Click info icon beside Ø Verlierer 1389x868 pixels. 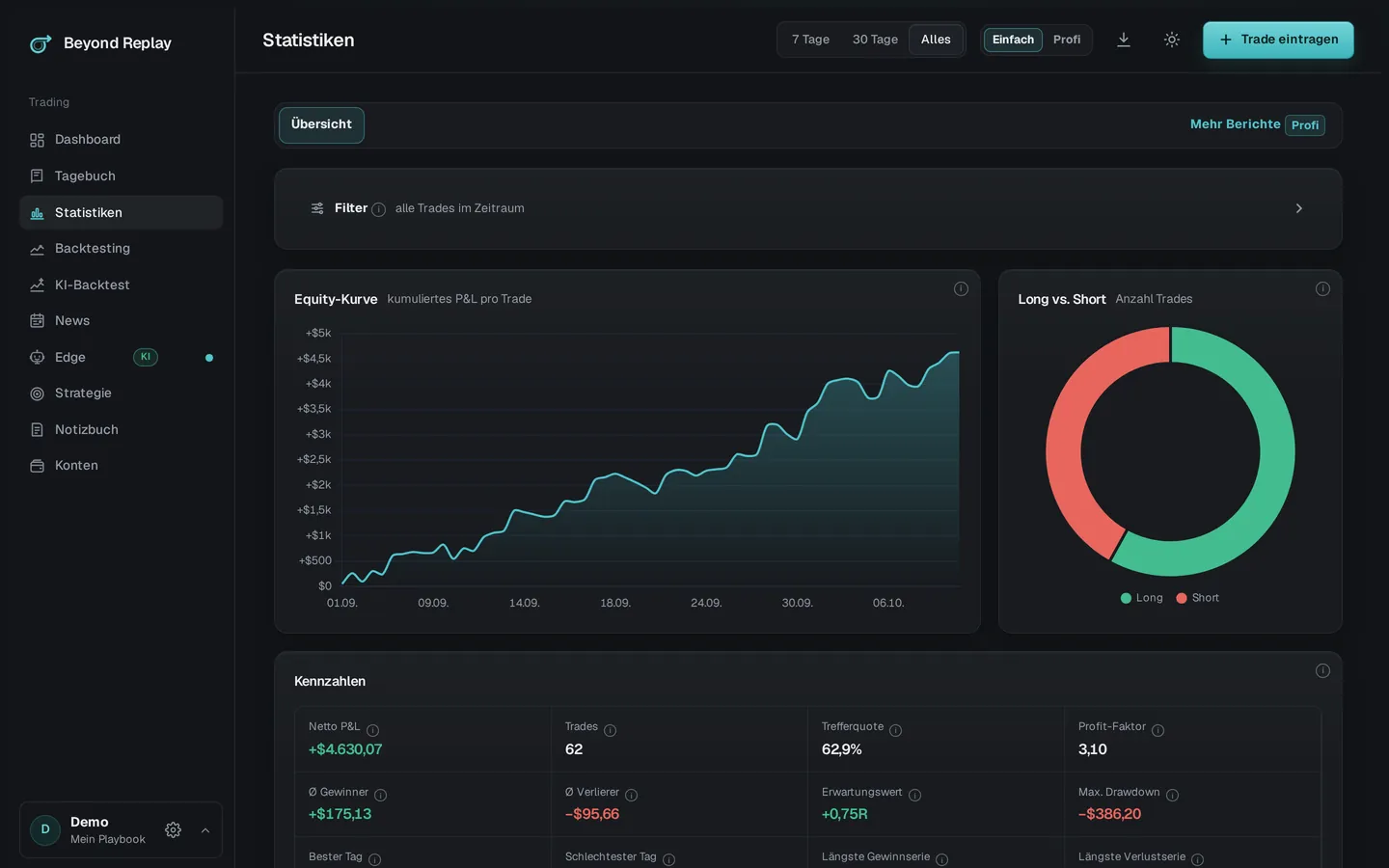[x=631, y=795]
